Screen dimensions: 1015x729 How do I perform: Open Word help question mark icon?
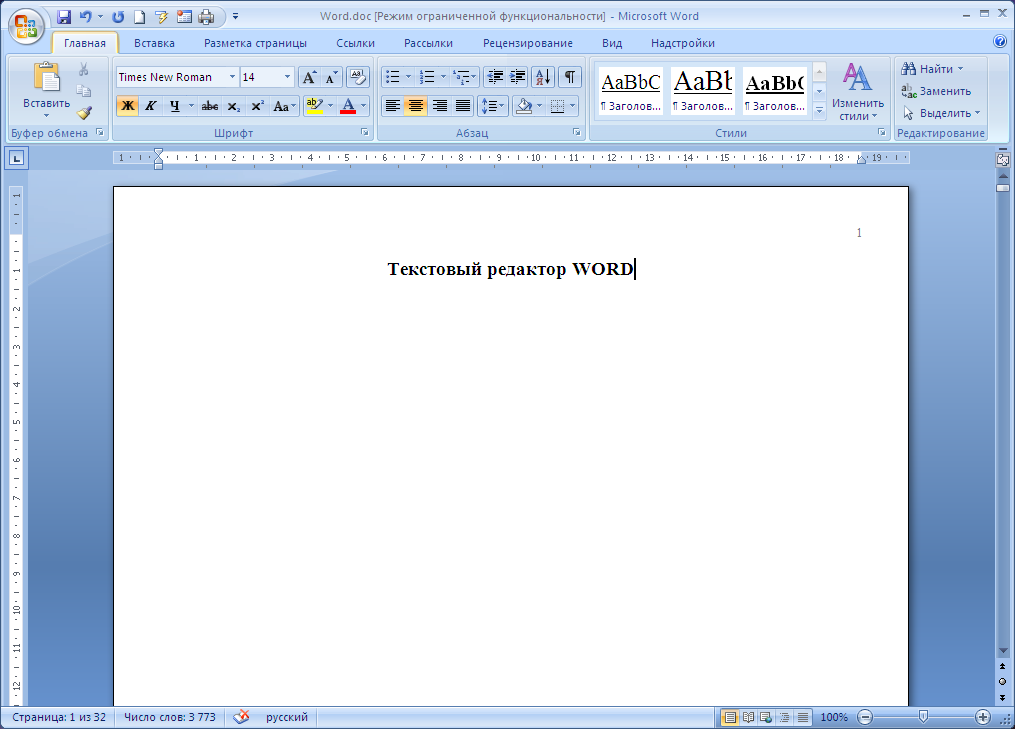1000,41
